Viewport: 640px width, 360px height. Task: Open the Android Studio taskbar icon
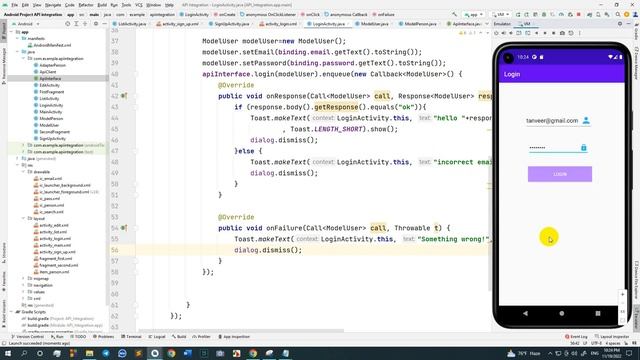click(x=155, y=353)
